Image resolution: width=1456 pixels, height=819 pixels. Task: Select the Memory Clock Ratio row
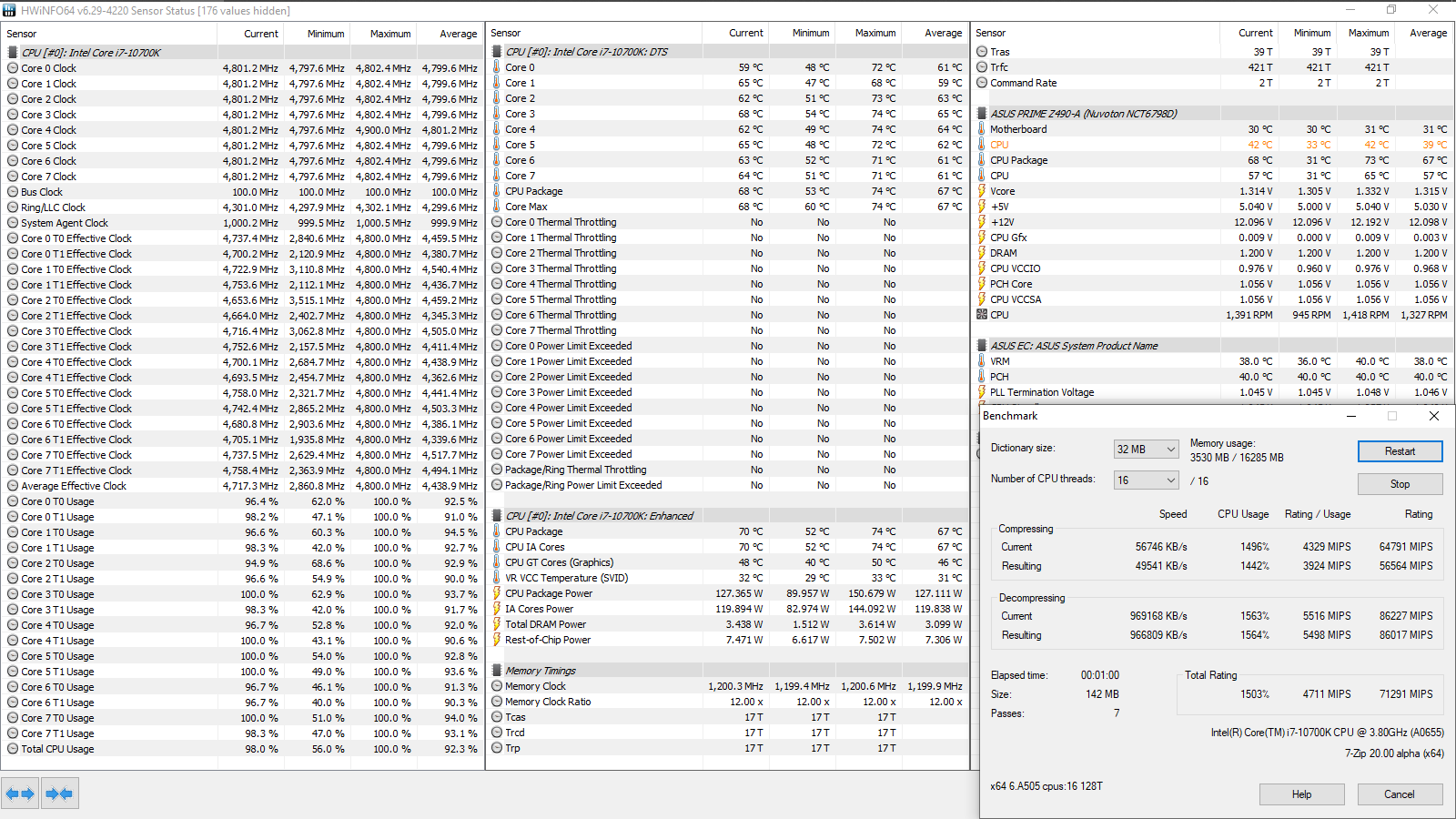click(727, 702)
